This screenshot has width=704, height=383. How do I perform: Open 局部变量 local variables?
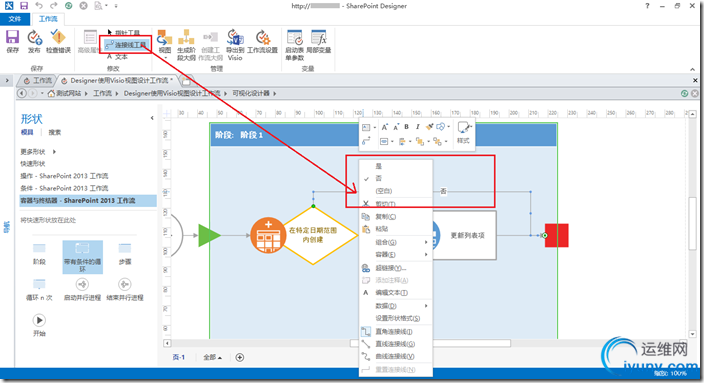click(319, 41)
